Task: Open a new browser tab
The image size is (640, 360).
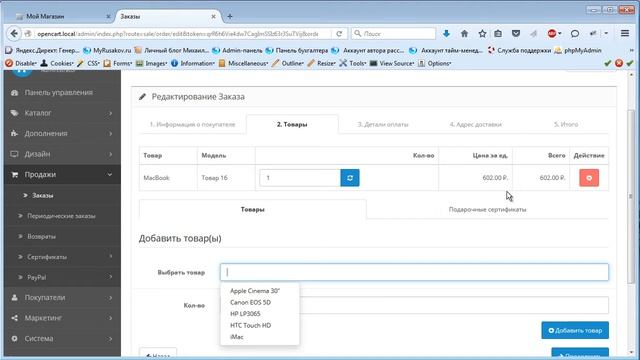Action: [x=230, y=16]
